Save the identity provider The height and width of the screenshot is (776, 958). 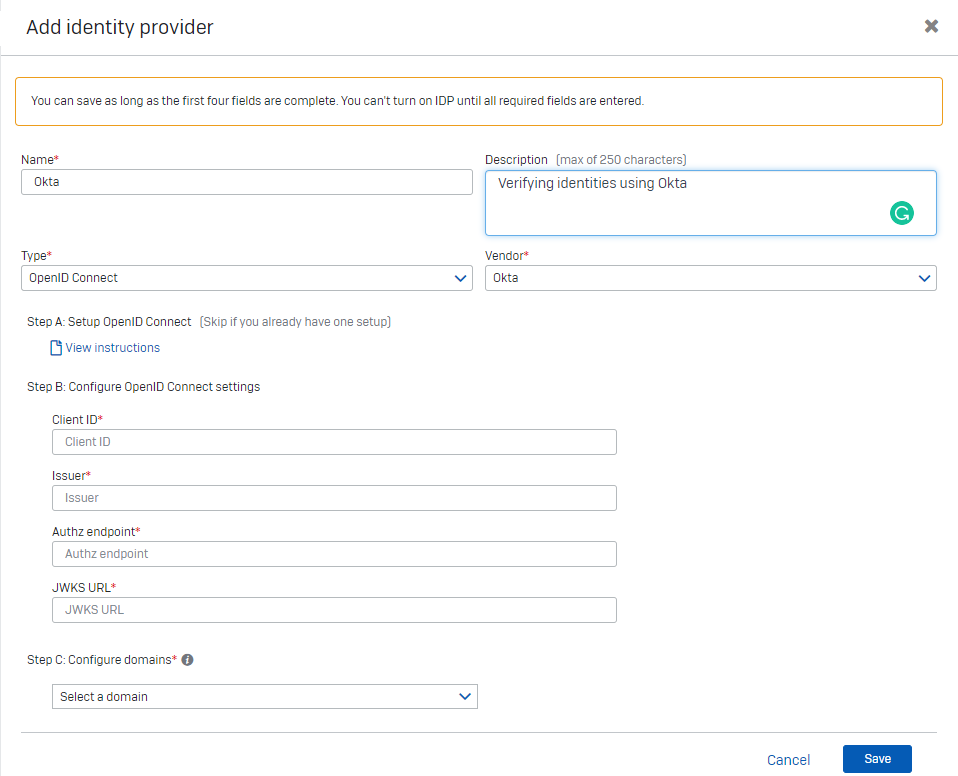877,759
